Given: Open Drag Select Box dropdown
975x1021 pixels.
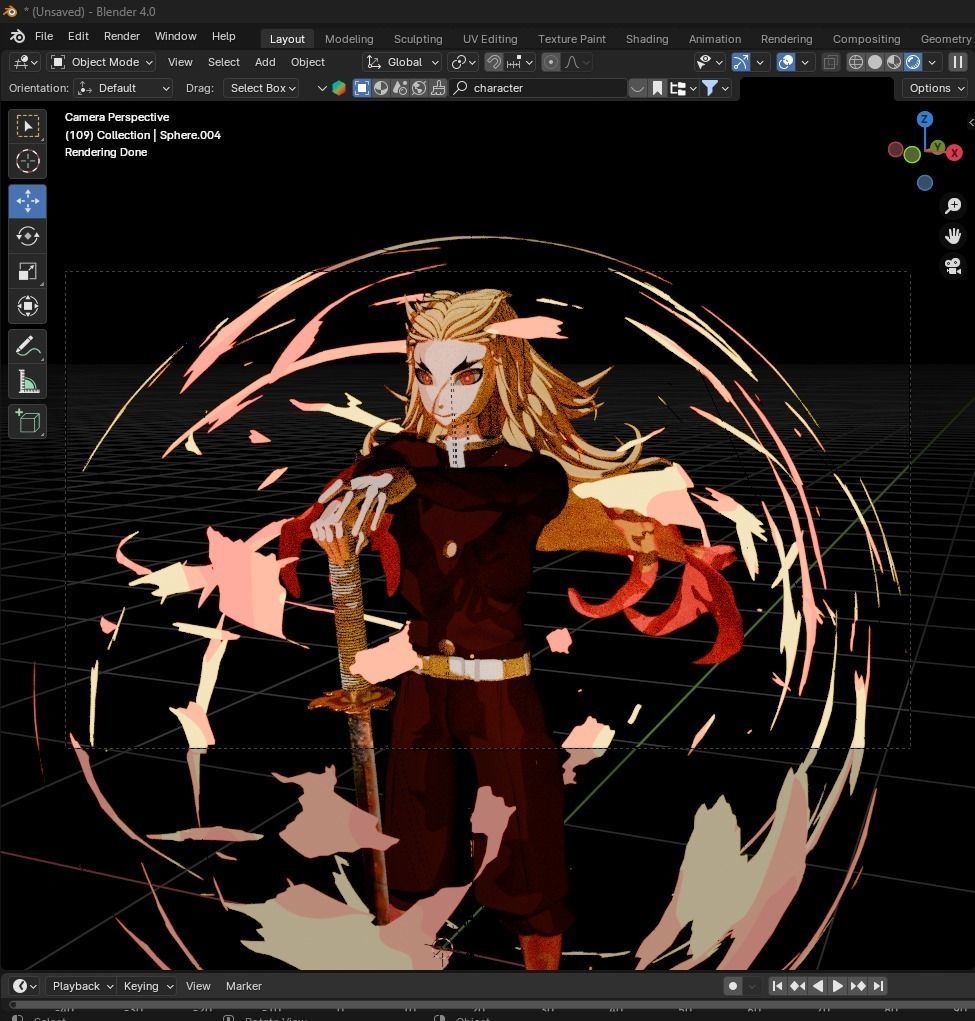Looking at the screenshot, I should [x=261, y=88].
